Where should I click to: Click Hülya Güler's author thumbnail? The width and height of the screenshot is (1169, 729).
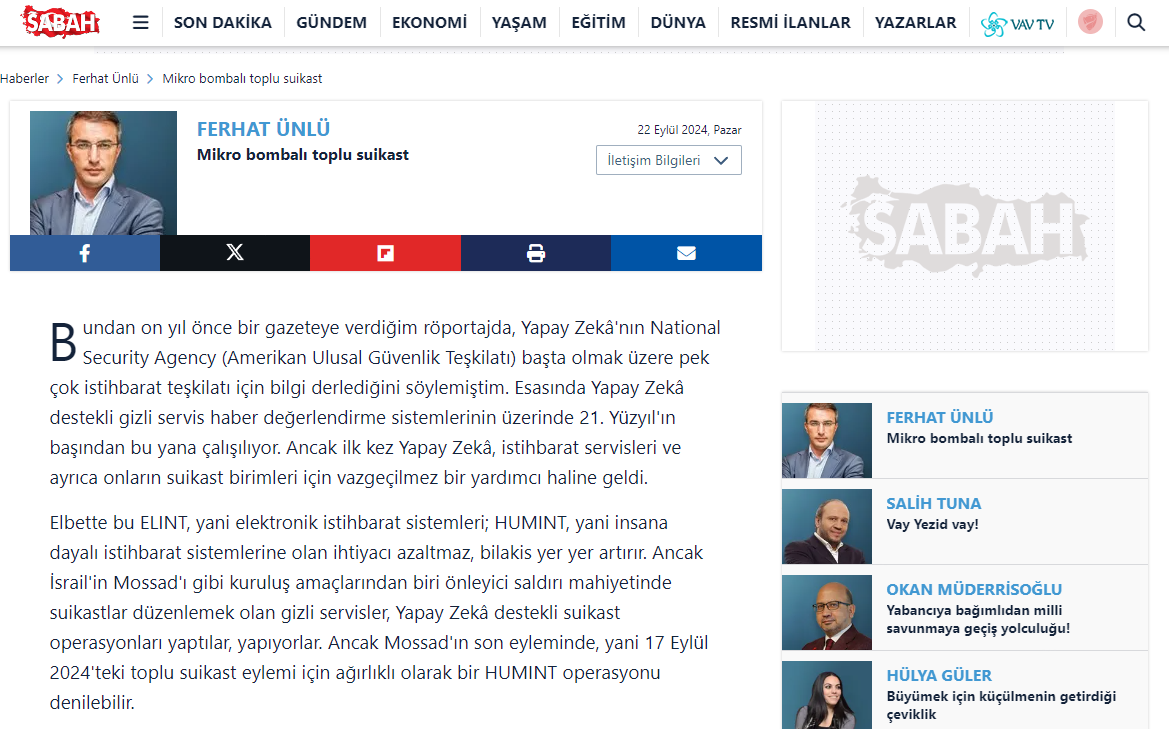pos(826,695)
